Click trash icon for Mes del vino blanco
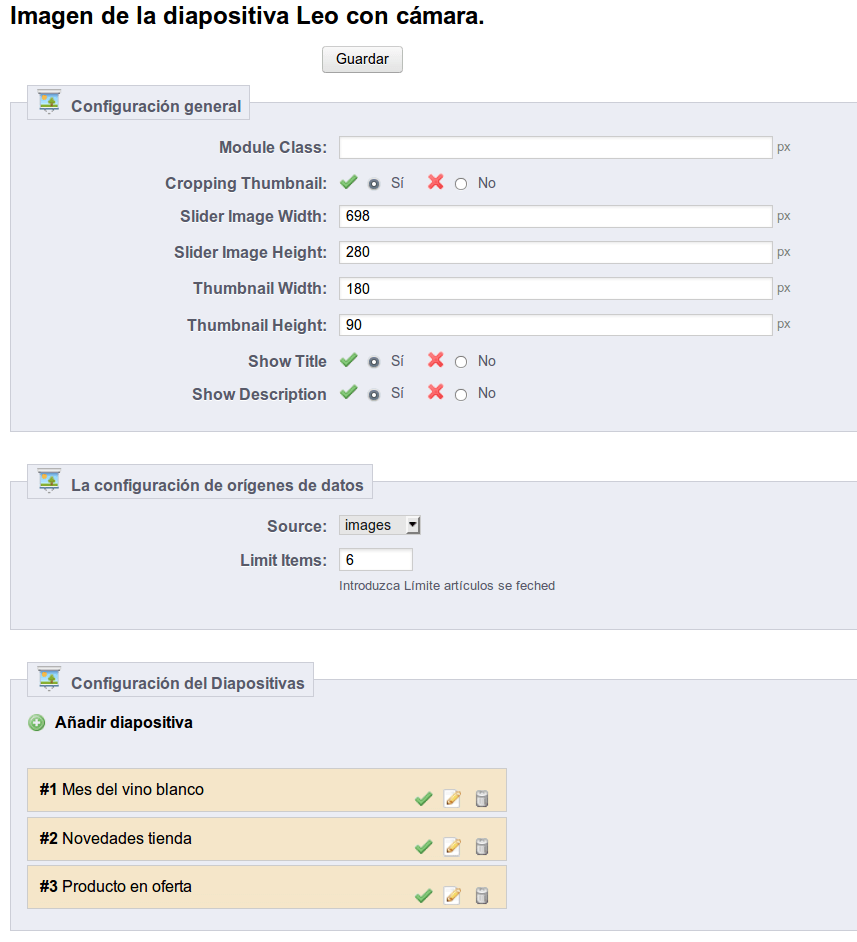Screen dimensions: 857x942 [482, 798]
